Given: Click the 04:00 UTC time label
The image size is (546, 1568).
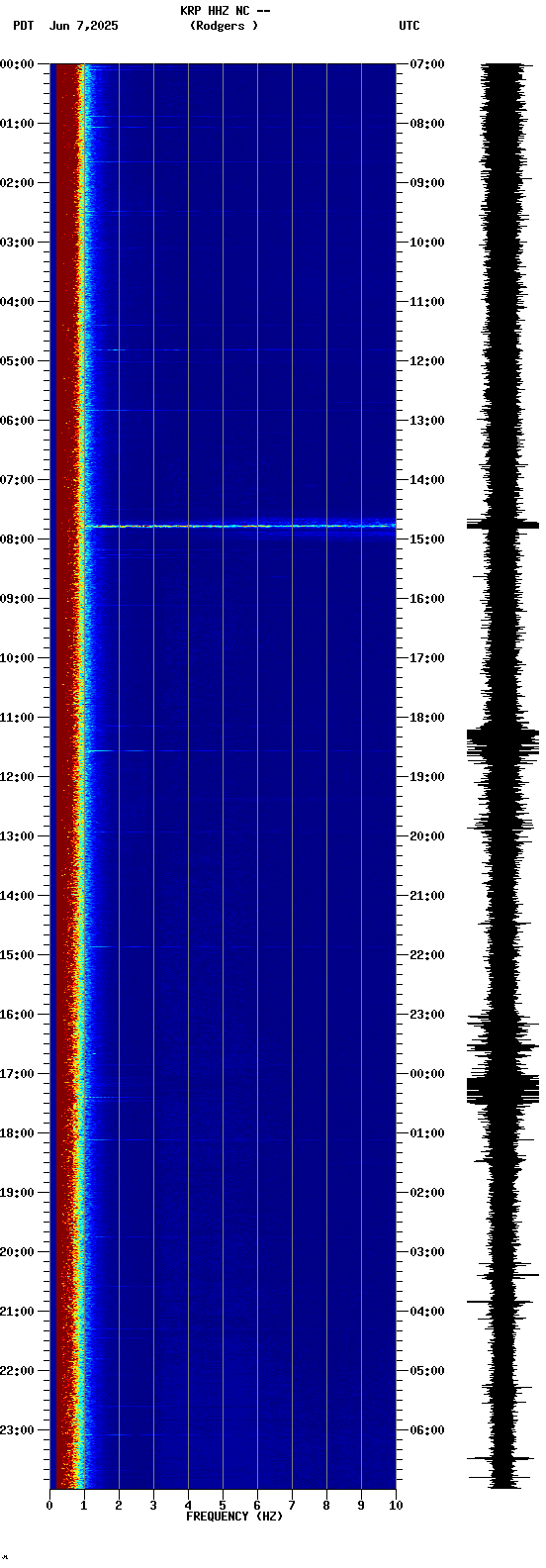Looking at the screenshot, I should [x=427, y=1312].
